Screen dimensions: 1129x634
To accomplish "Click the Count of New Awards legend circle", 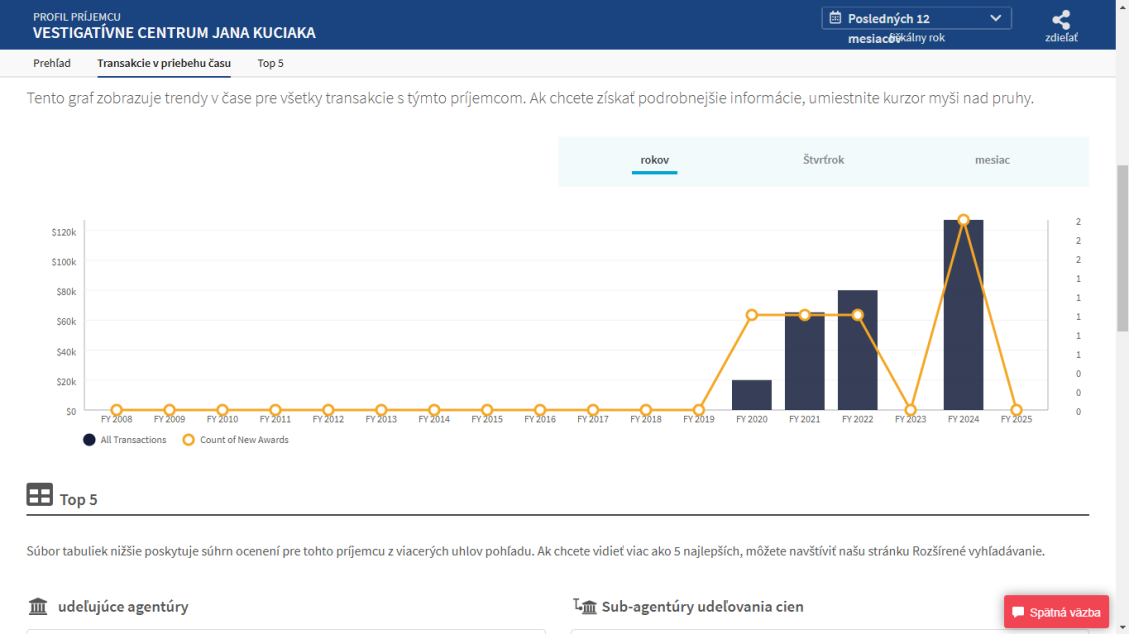I will click(x=189, y=440).
